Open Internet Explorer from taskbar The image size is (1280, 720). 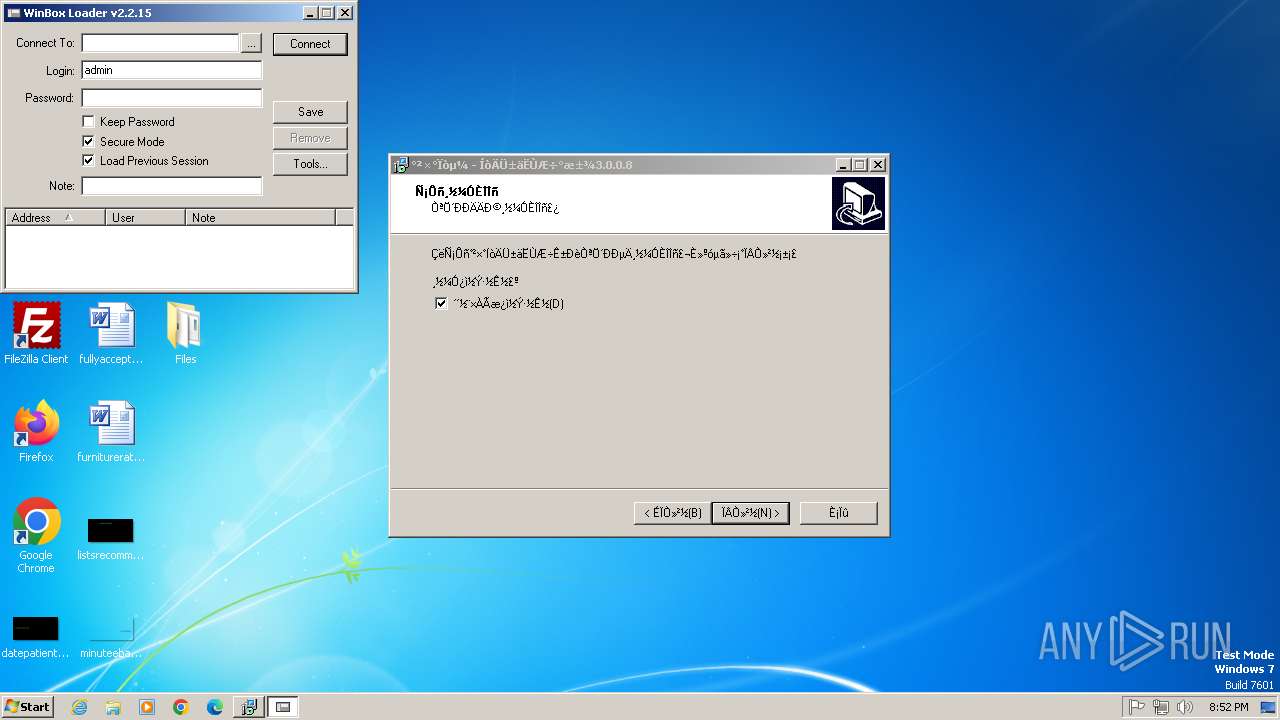click(80, 707)
